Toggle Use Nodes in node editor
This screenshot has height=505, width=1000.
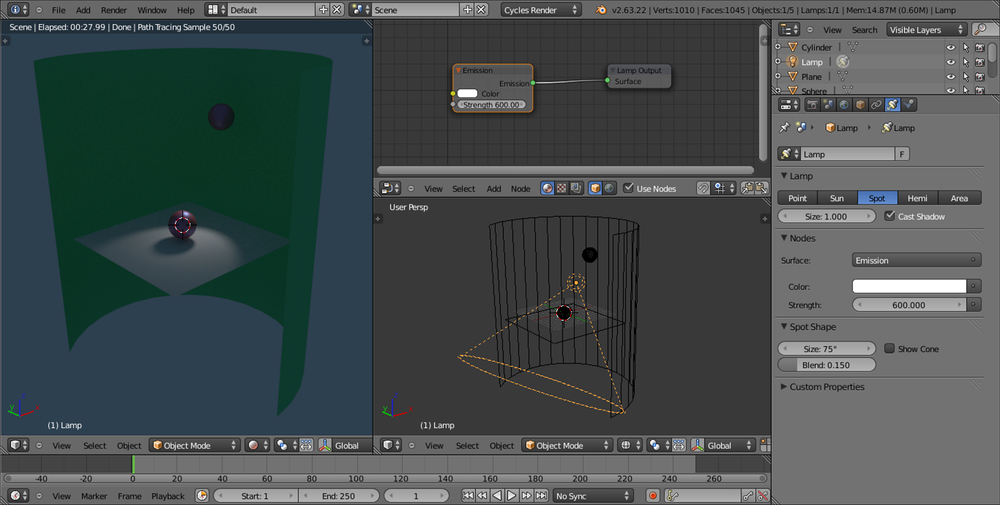click(628, 188)
